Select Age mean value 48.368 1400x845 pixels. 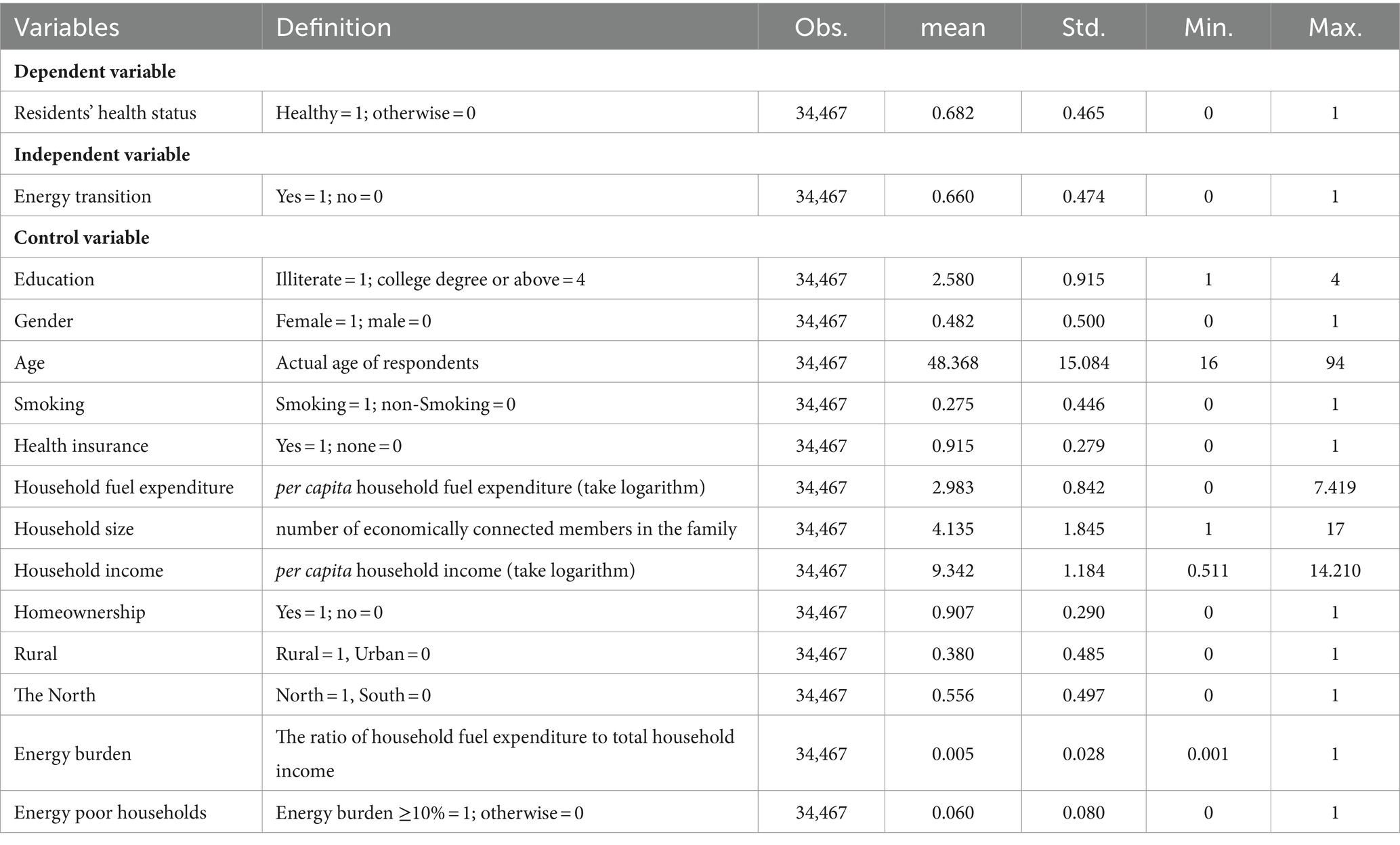tap(952, 363)
